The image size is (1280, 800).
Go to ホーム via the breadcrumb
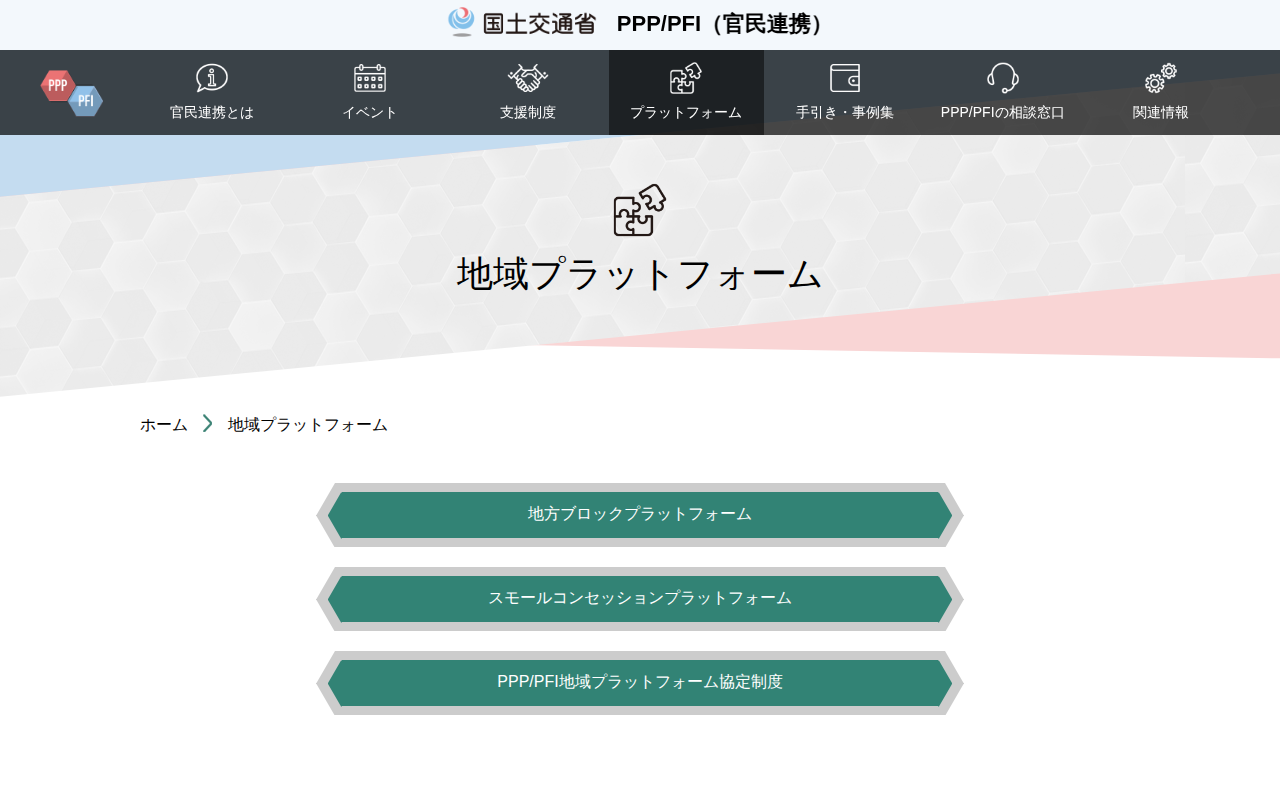click(164, 425)
